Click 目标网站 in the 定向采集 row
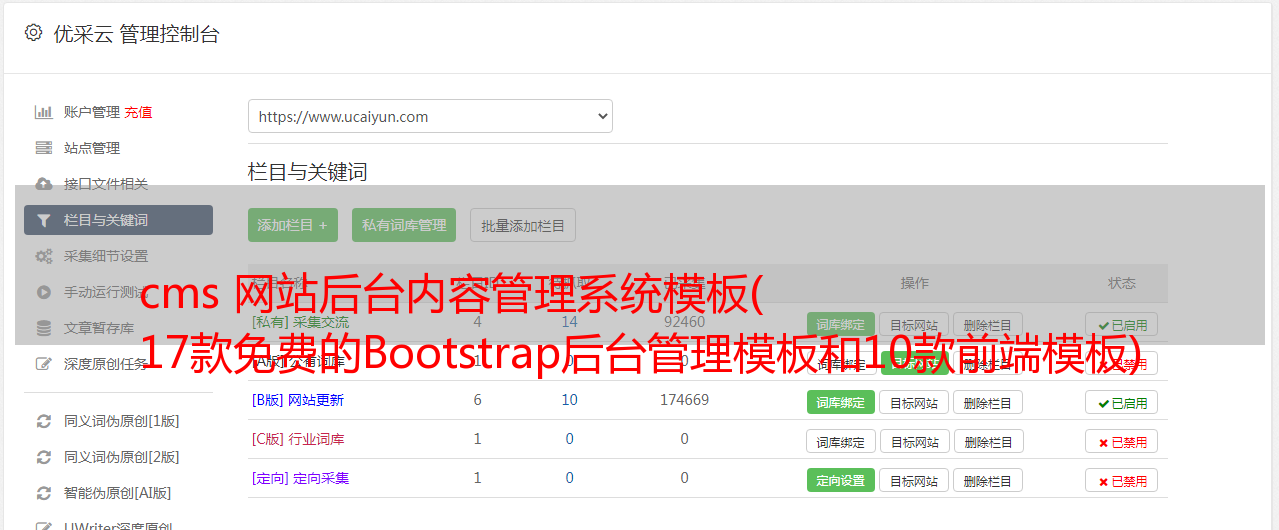This screenshot has height=530, width=1279. click(x=914, y=481)
